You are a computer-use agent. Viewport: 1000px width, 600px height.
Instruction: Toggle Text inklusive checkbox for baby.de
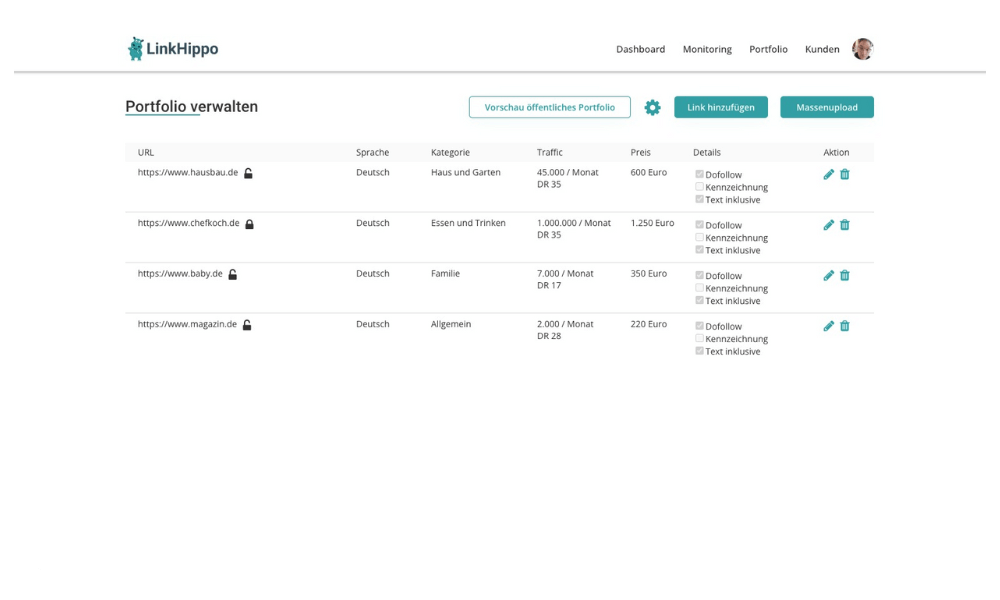click(700, 300)
